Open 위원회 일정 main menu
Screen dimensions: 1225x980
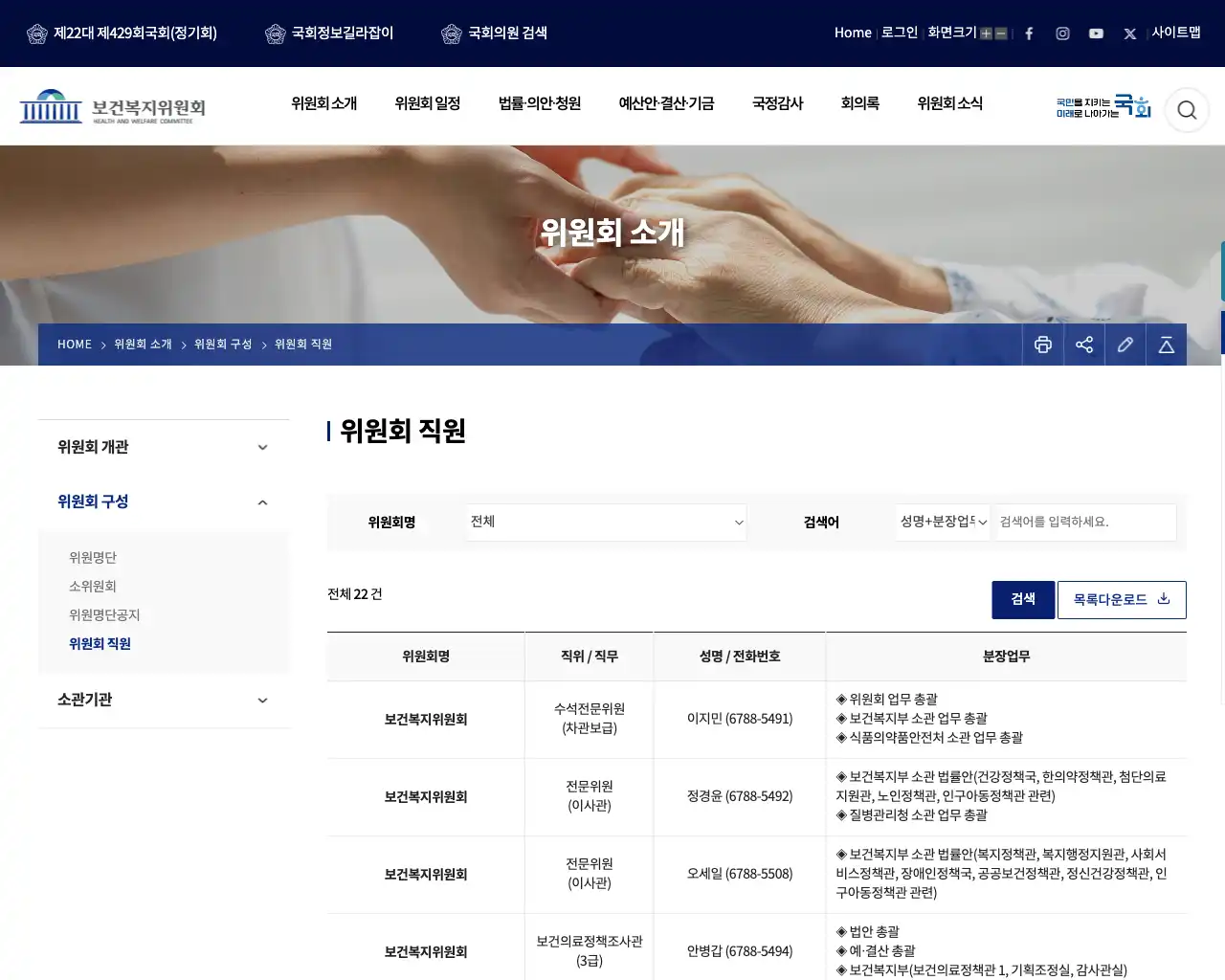428,103
